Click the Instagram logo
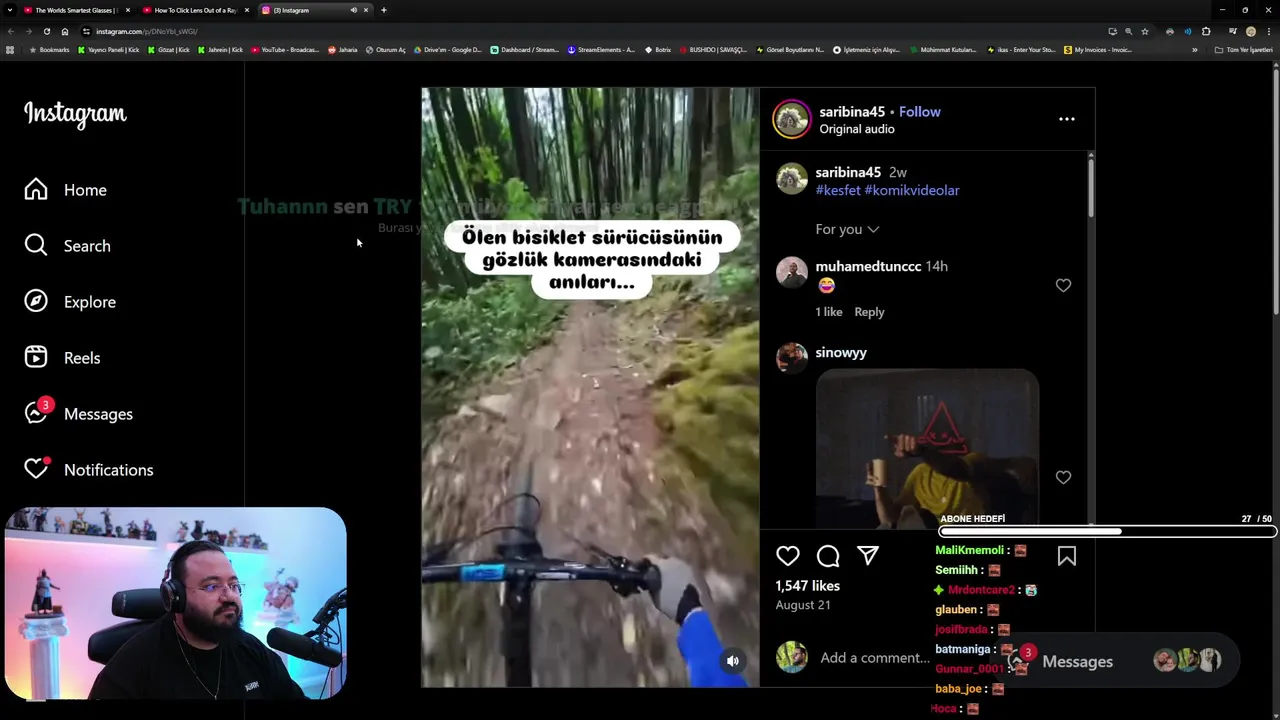The height and width of the screenshot is (720, 1280). click(75, 114)
